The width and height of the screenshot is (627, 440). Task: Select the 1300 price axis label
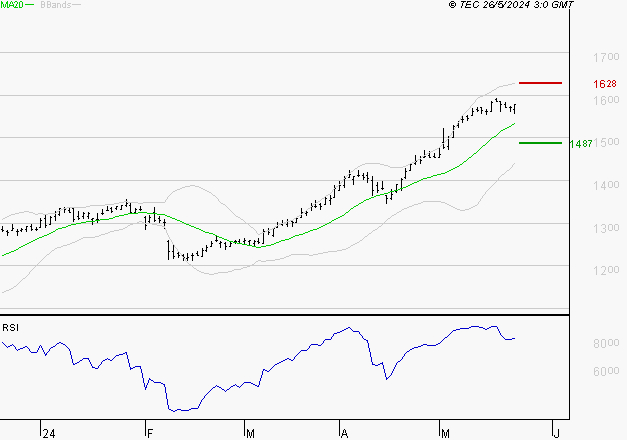606,228
